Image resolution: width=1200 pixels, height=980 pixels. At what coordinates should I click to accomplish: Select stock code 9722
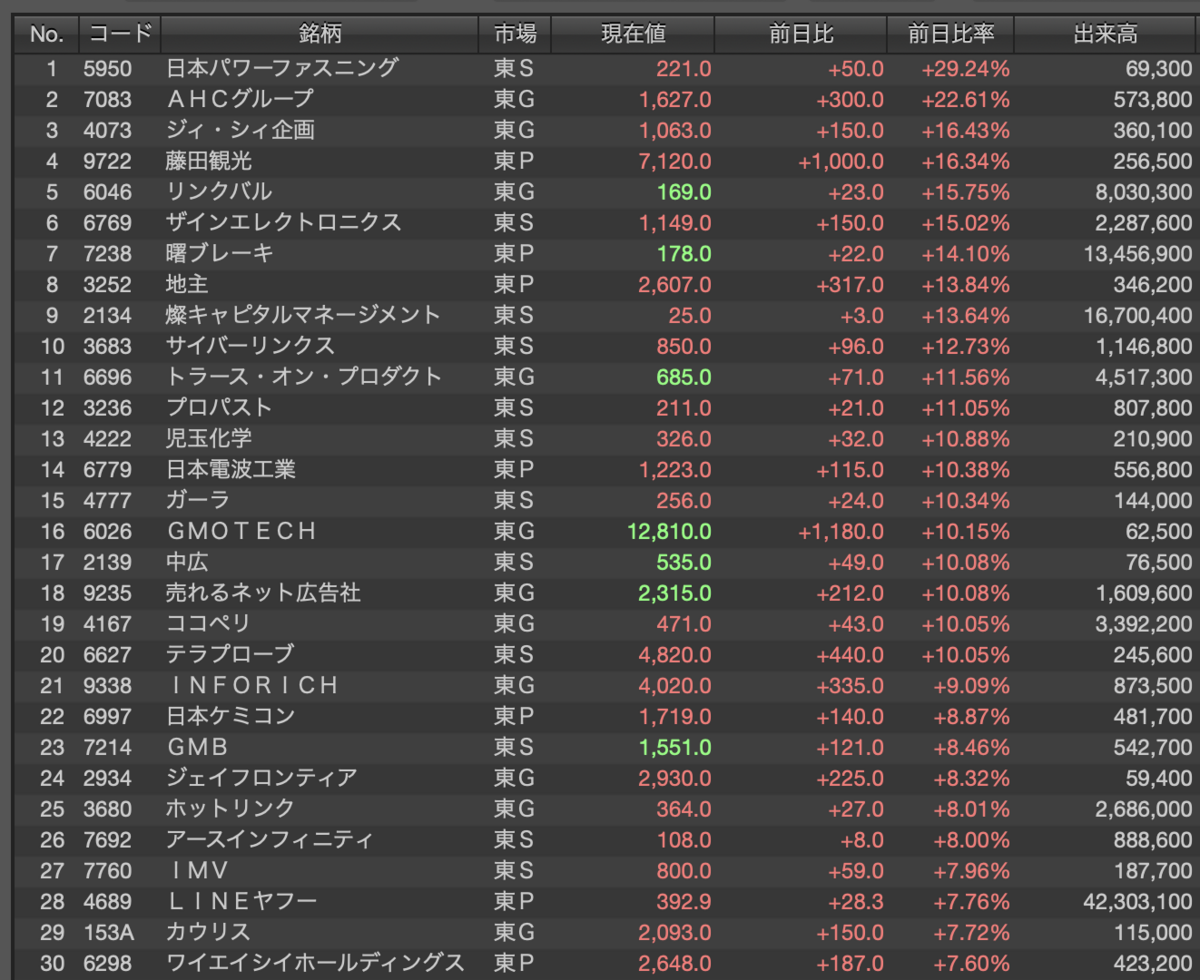pos(107,161)
